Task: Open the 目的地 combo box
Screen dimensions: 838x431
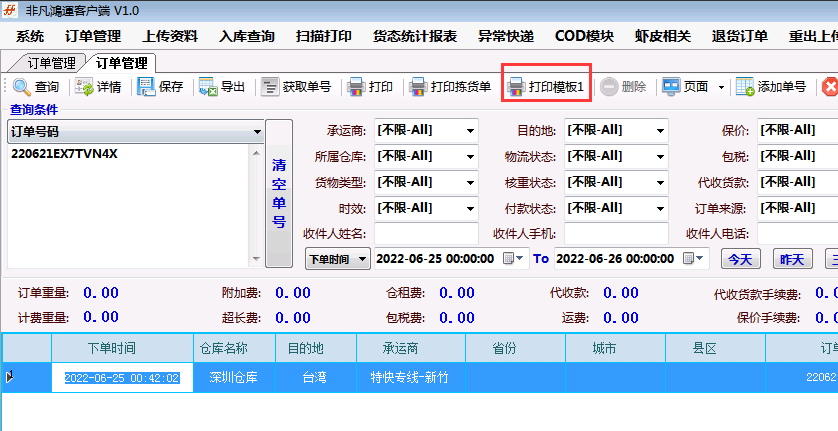Action: click(660, 130)
